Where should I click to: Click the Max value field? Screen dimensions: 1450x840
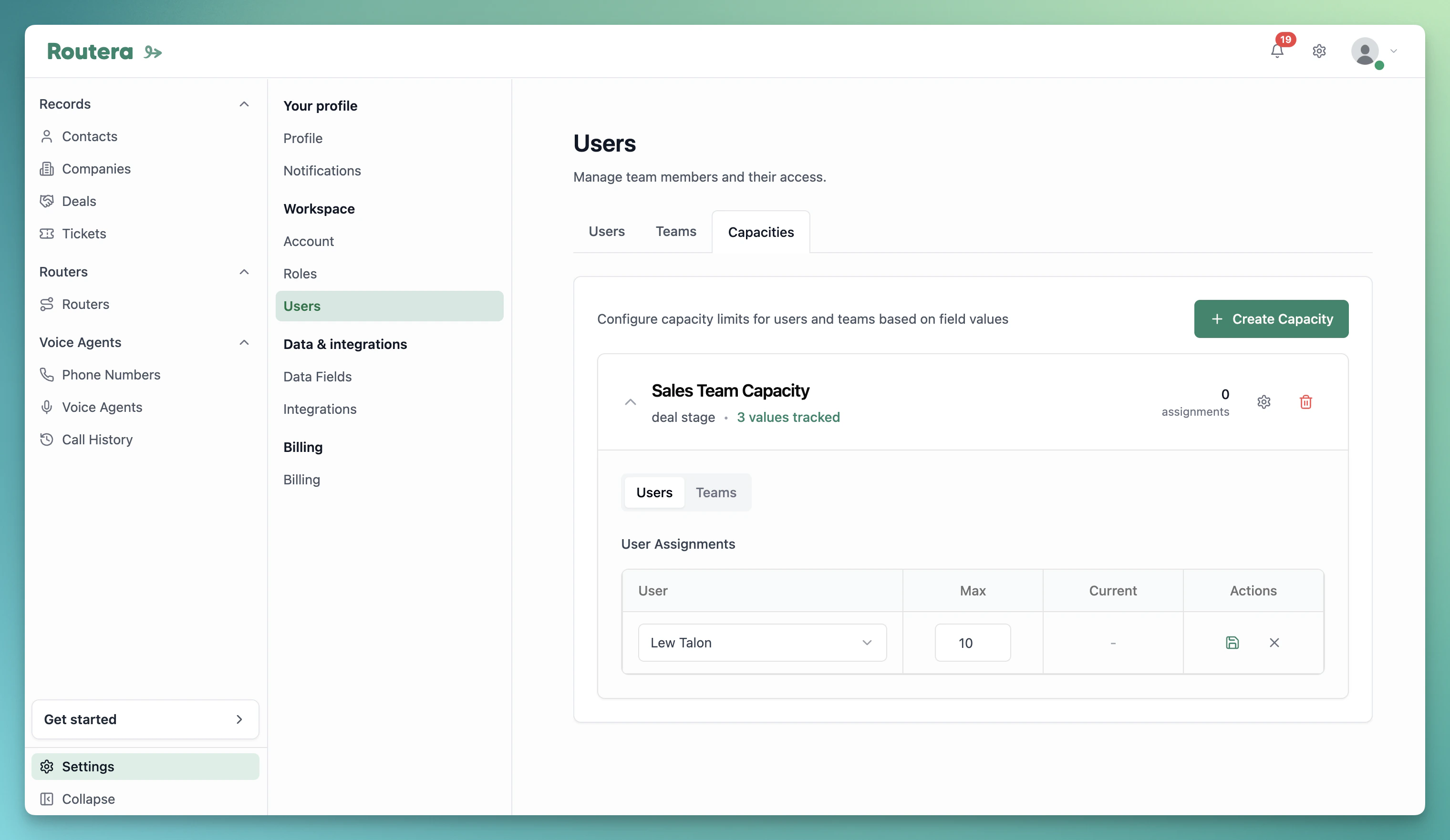pyautogui.click(x=973, y=642)
